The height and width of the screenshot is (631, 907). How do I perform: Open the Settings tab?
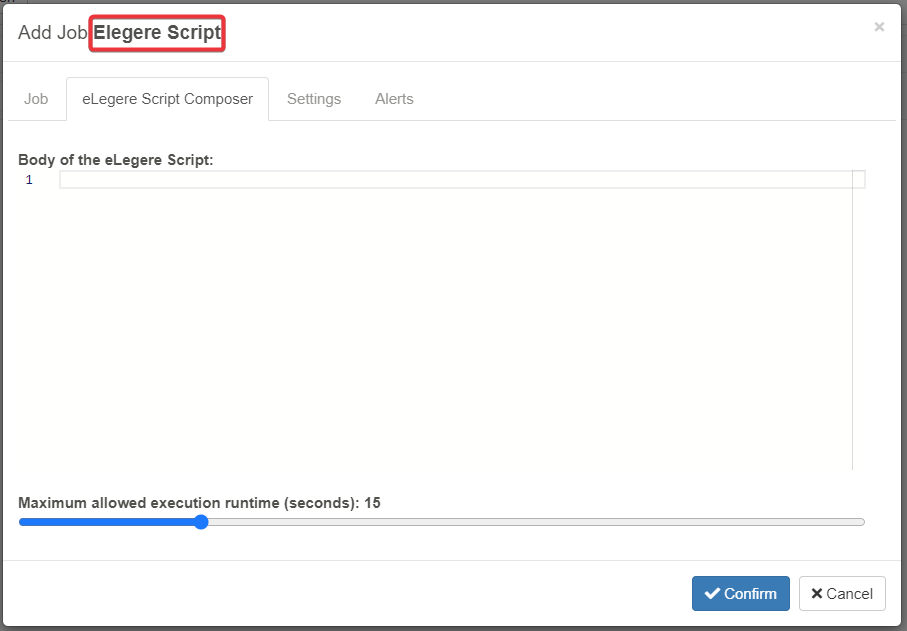coord(314,99)
